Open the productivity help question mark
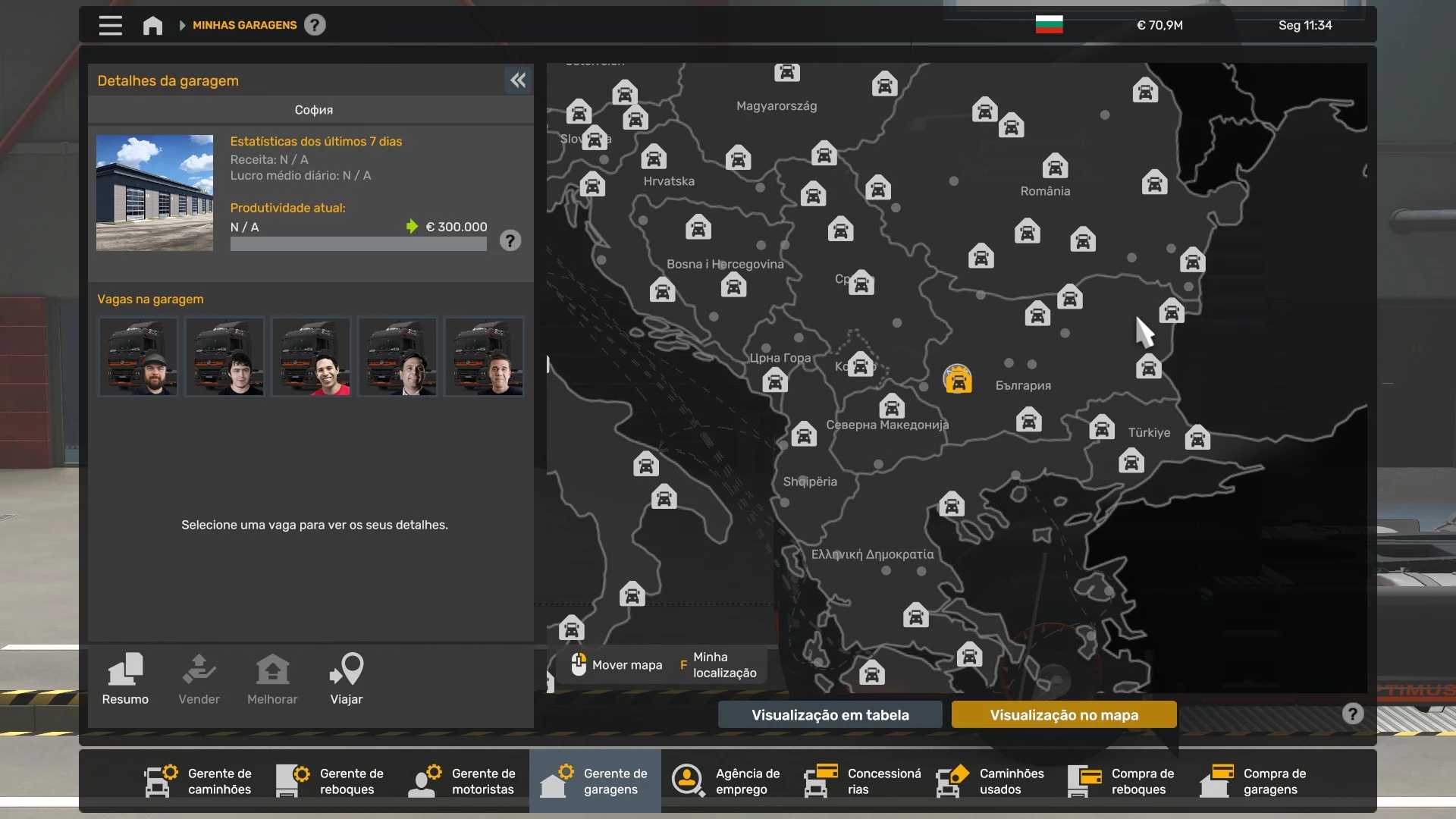The height and width of the screenshot is (819, 1456). coord(510,241)
